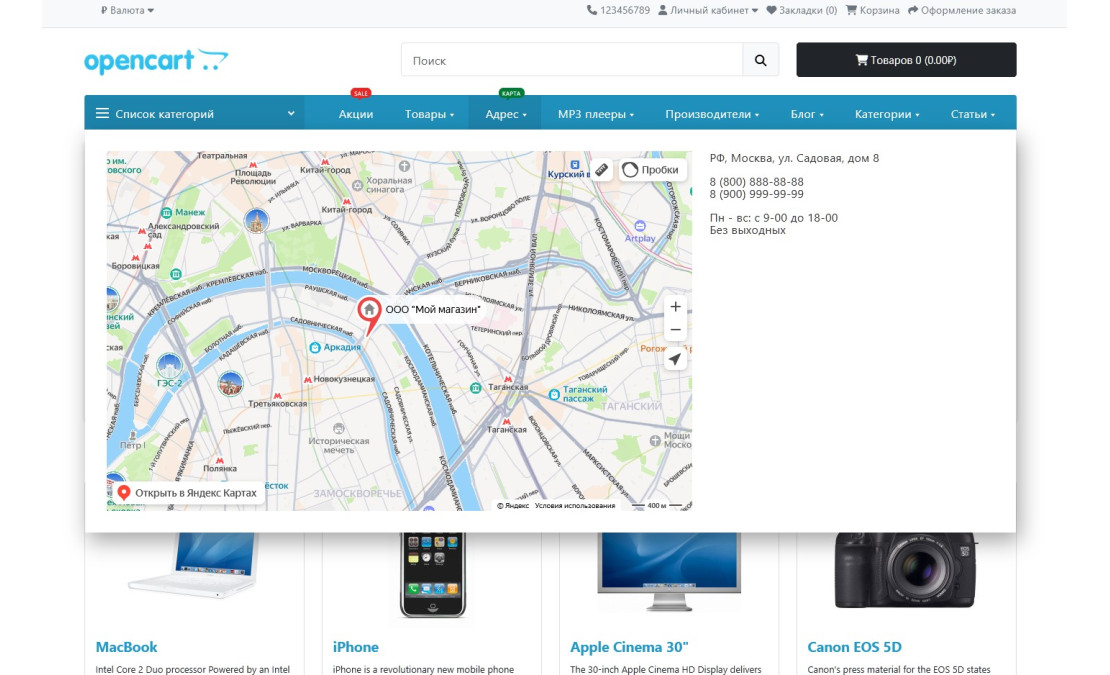
Task: Open the Блог dropdown menu
Action: point(807,114)
